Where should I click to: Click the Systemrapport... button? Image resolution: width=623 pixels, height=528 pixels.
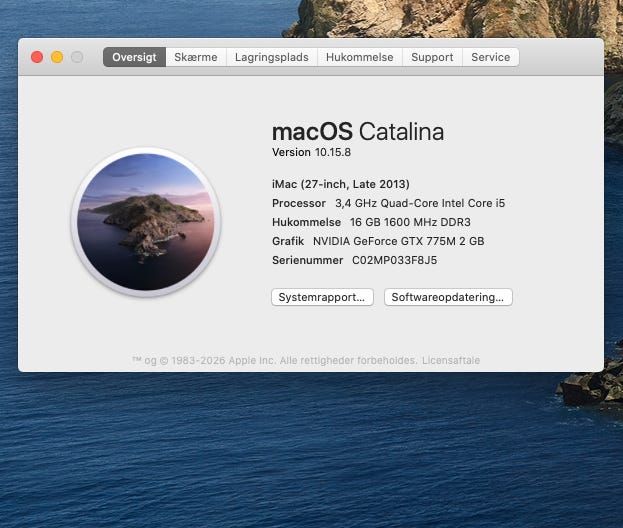[x=322, y=297]
